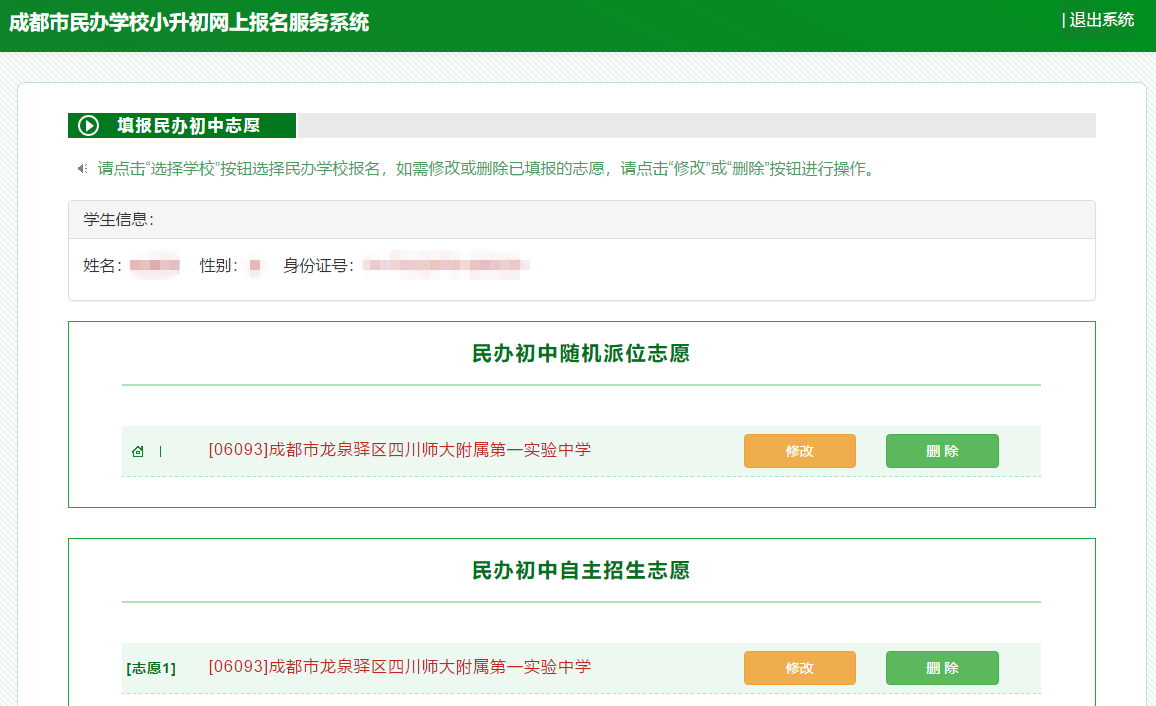The image size is (1156, 706).
Task: Log out via 退出系统 link
Action: 1101,20
